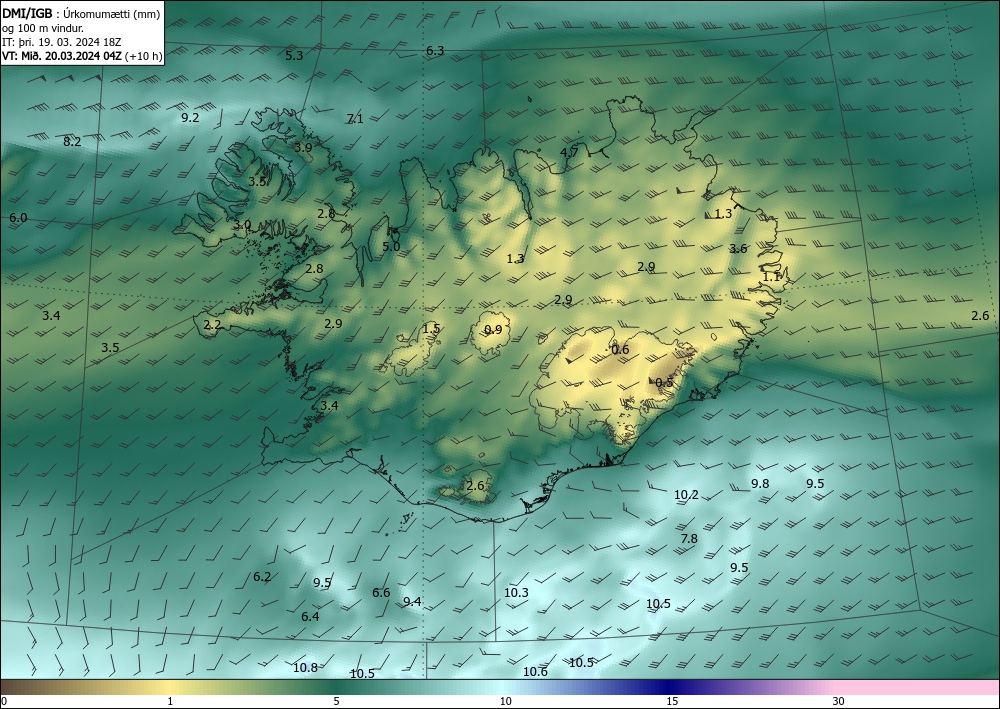The height and width of the screenshot is (709, 1000).
Task: Select the 4.7 value on the north coast
Action: pos(569,152)
